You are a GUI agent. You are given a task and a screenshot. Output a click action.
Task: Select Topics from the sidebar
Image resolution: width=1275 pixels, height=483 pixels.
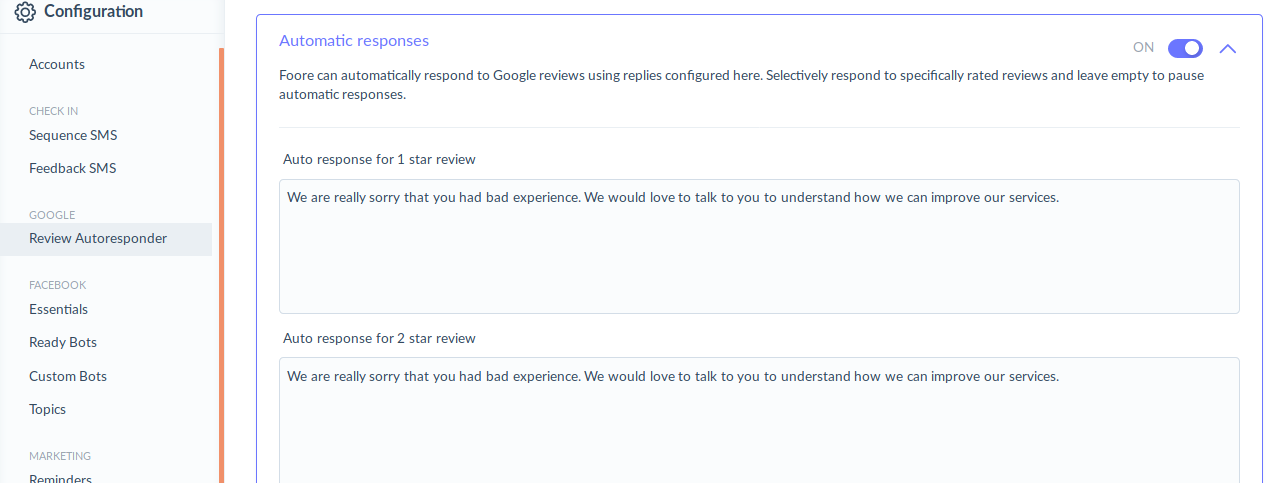[47, 409]
